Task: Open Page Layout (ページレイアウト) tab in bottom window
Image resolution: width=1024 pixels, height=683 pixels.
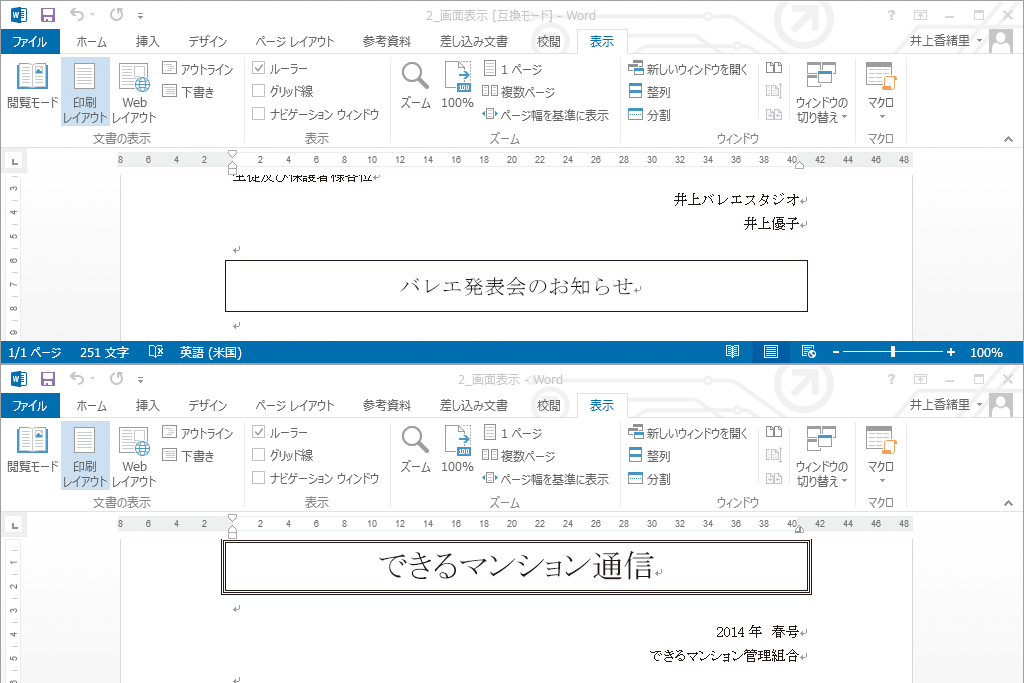Action: click(x=295, y=405)
